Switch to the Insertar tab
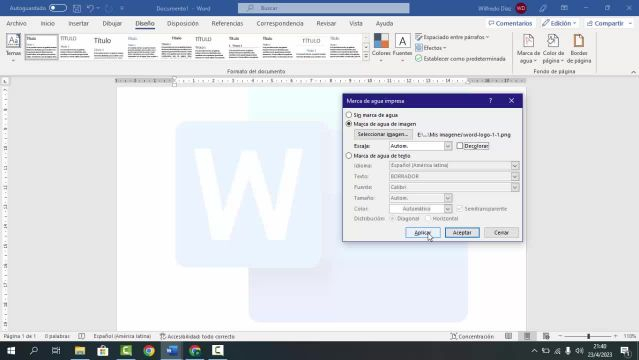This screenshot has width=639, height=360. 79,24
